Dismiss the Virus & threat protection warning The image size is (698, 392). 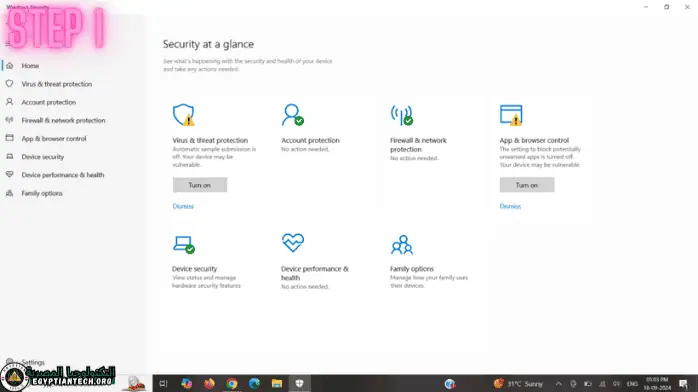click(183, 206)
